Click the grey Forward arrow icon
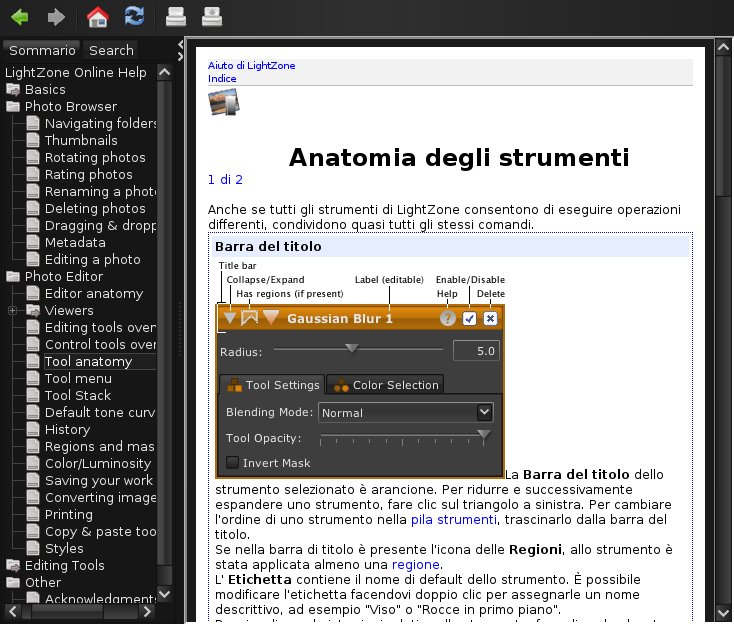 tap(56, 17)
